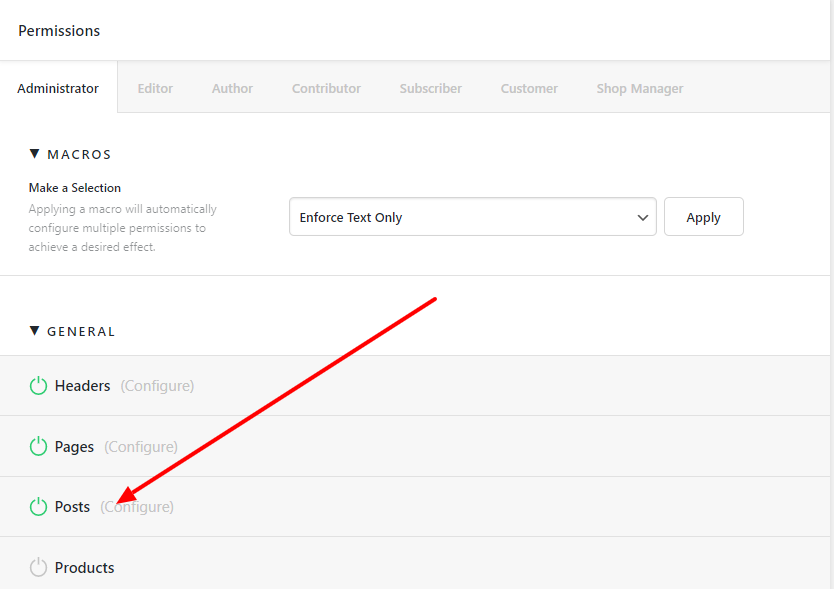Screen dimensions: 834x589
Task: Collapse the General section triangle
Action: (35, 331)
